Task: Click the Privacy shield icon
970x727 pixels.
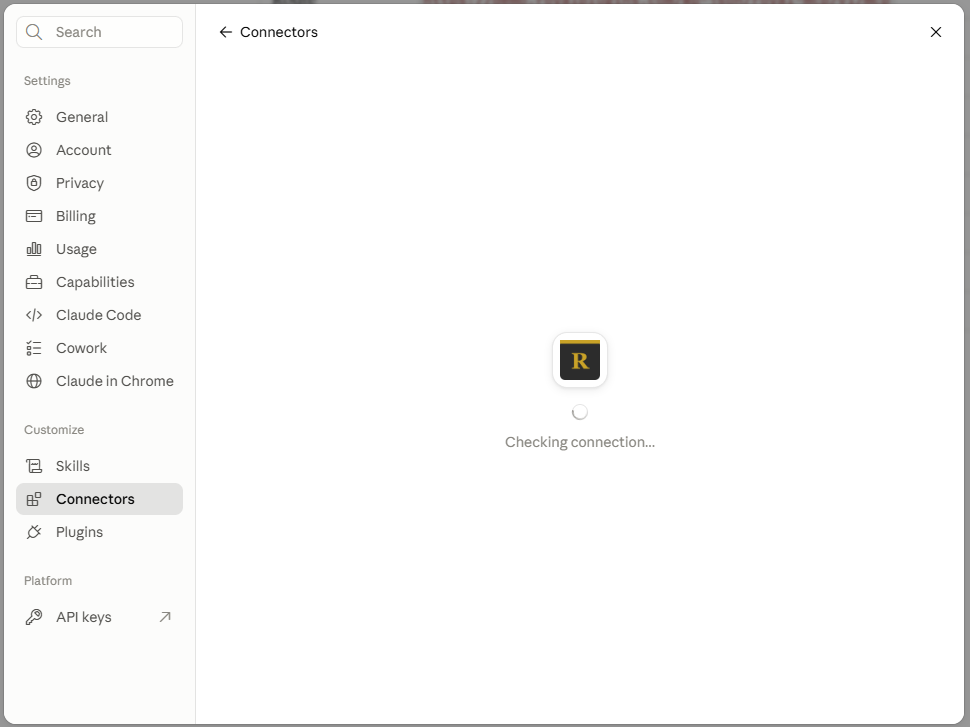Action: pos(34,183)
